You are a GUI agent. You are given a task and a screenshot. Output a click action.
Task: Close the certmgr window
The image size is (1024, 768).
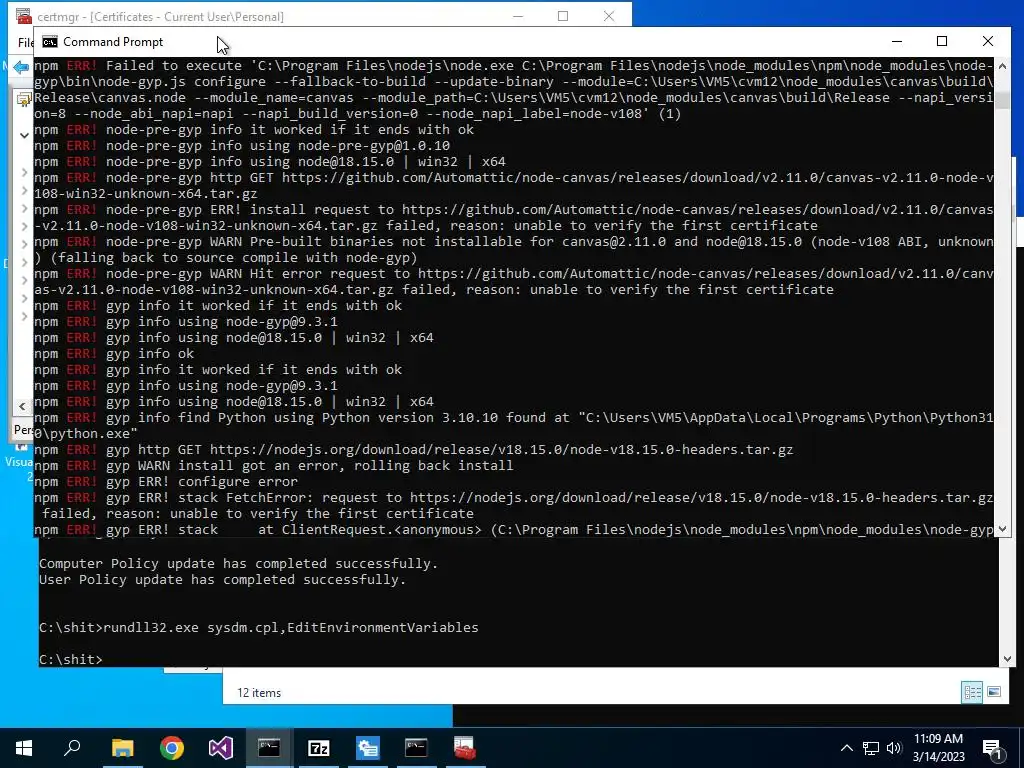click(x=609, y=16)
